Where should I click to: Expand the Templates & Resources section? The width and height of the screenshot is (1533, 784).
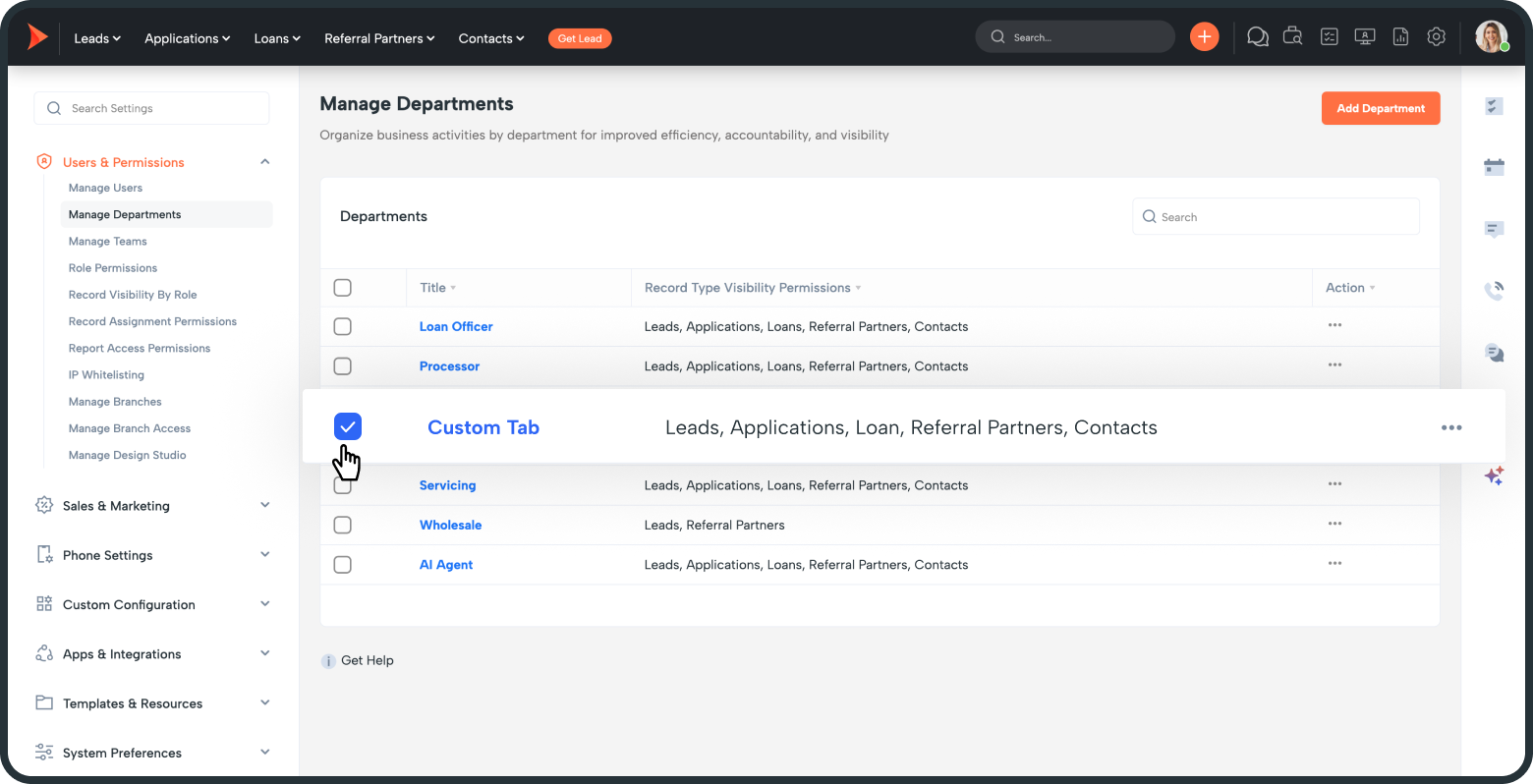[264, 702]
